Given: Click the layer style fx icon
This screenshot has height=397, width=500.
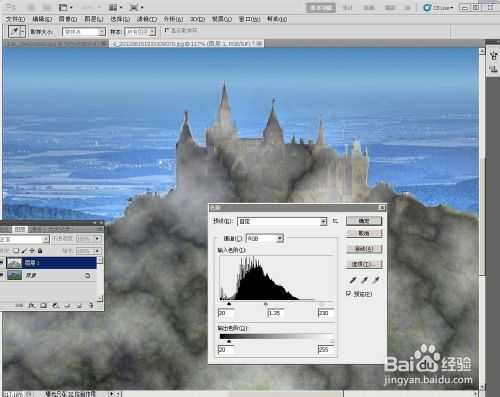Looking at the screenshot, I should [32, 305].
